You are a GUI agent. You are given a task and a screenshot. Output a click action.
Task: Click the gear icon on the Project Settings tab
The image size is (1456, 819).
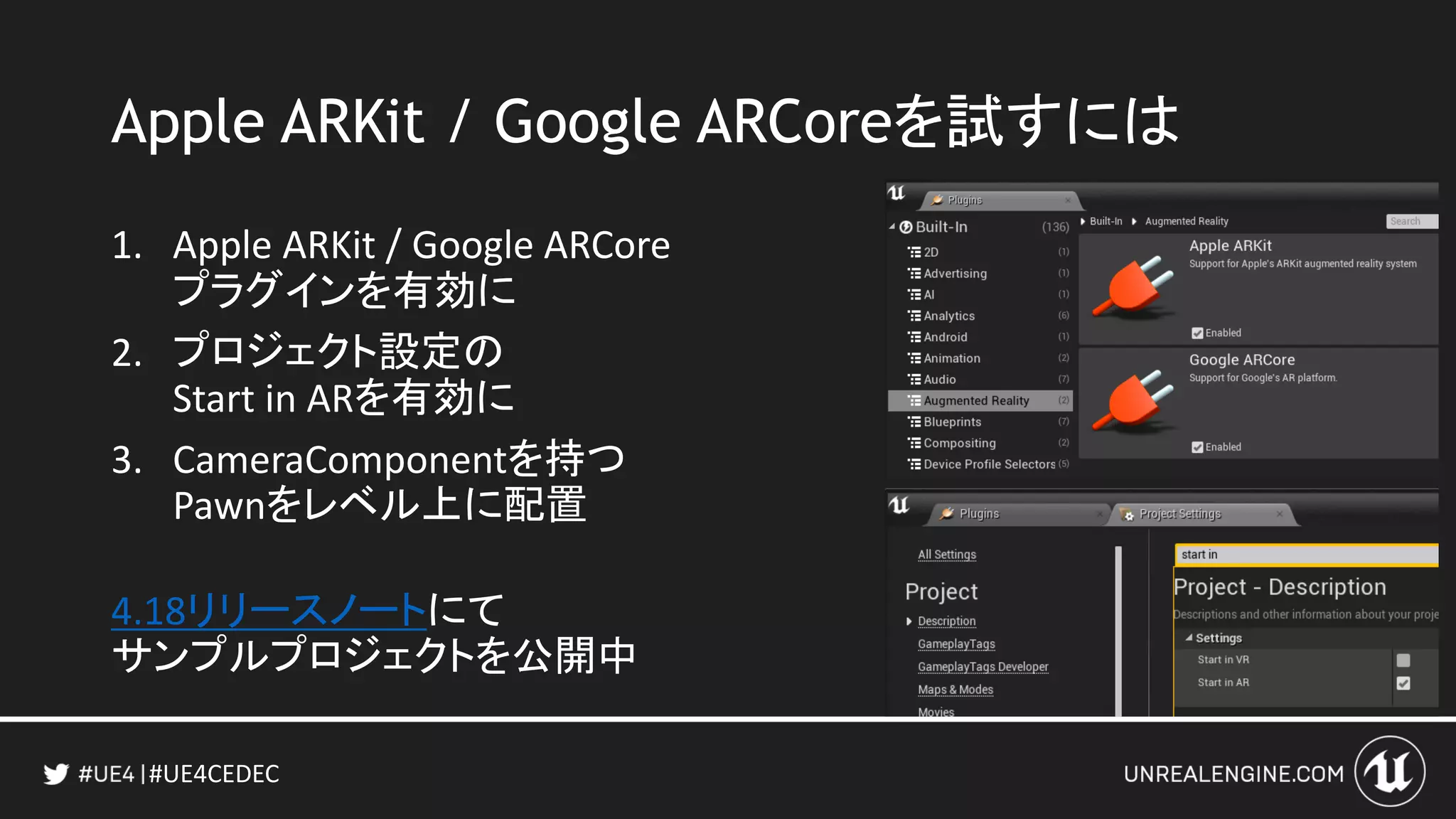coord(1127,514)
